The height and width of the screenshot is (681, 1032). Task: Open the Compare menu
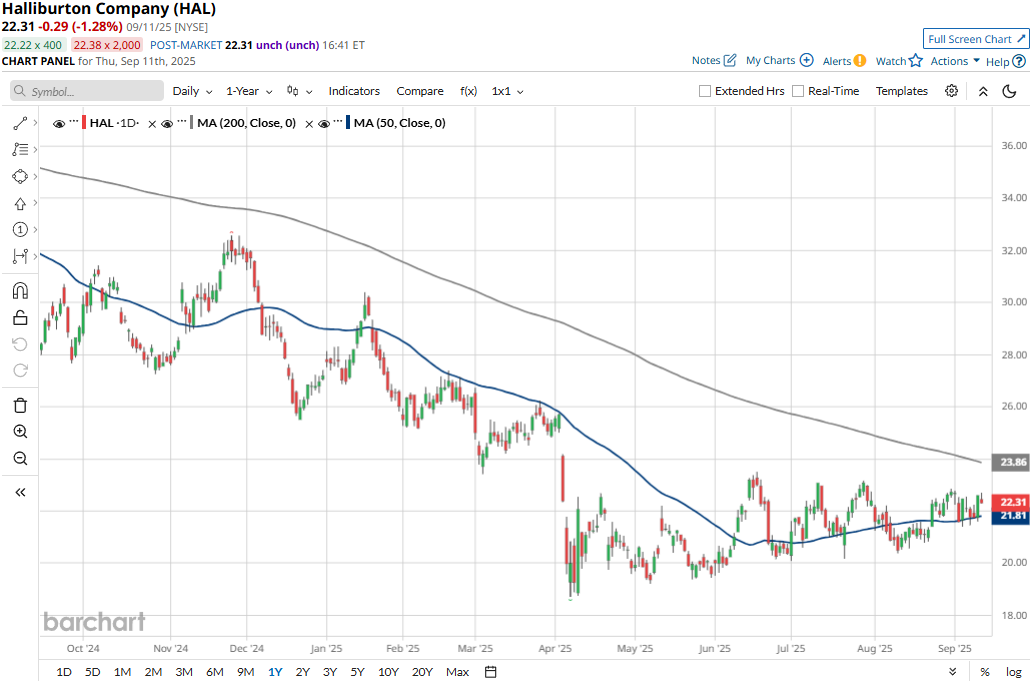coord(420,91)
